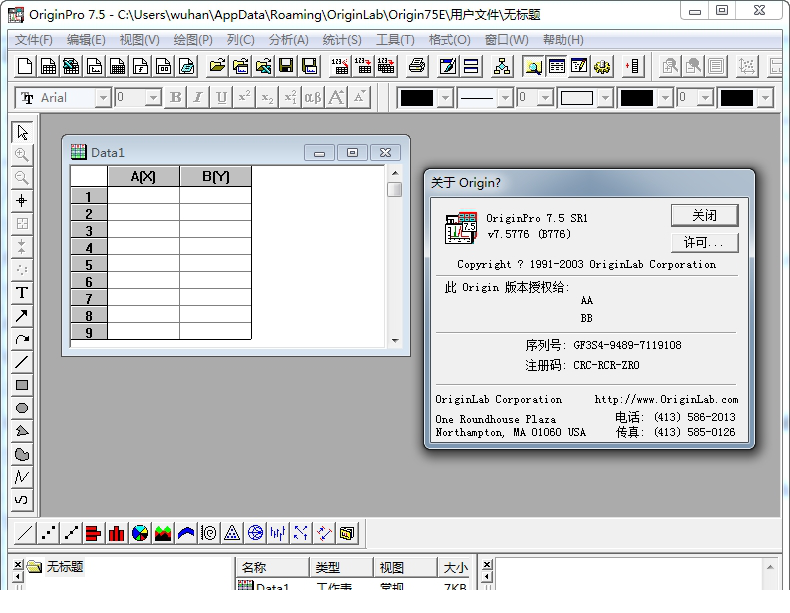This screenshot has height=613, width=790.
Task: Plot a red column chart
Action: click(x=116, y=533)
